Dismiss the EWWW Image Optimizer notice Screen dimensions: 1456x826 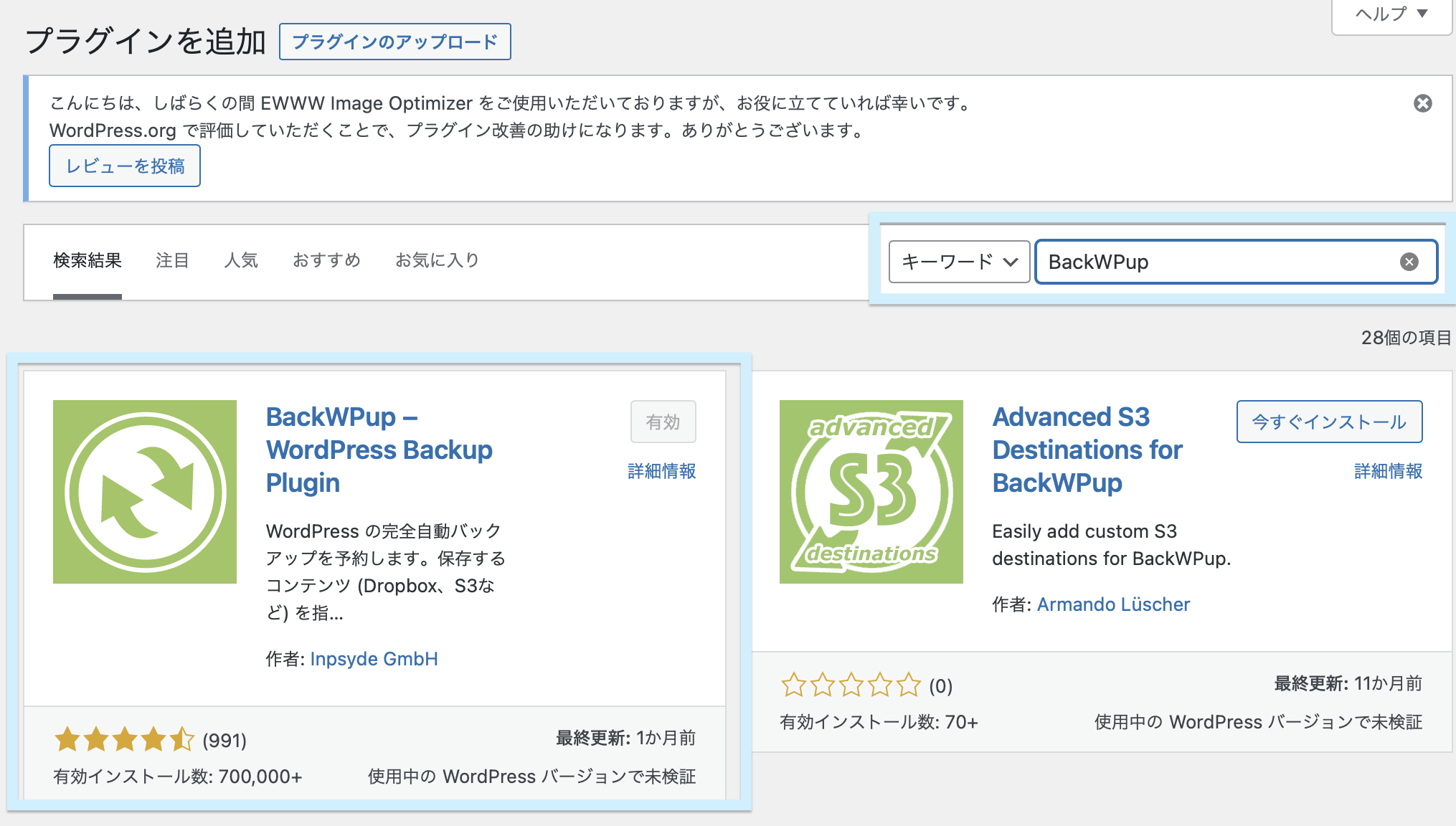tap(1422, 103)
